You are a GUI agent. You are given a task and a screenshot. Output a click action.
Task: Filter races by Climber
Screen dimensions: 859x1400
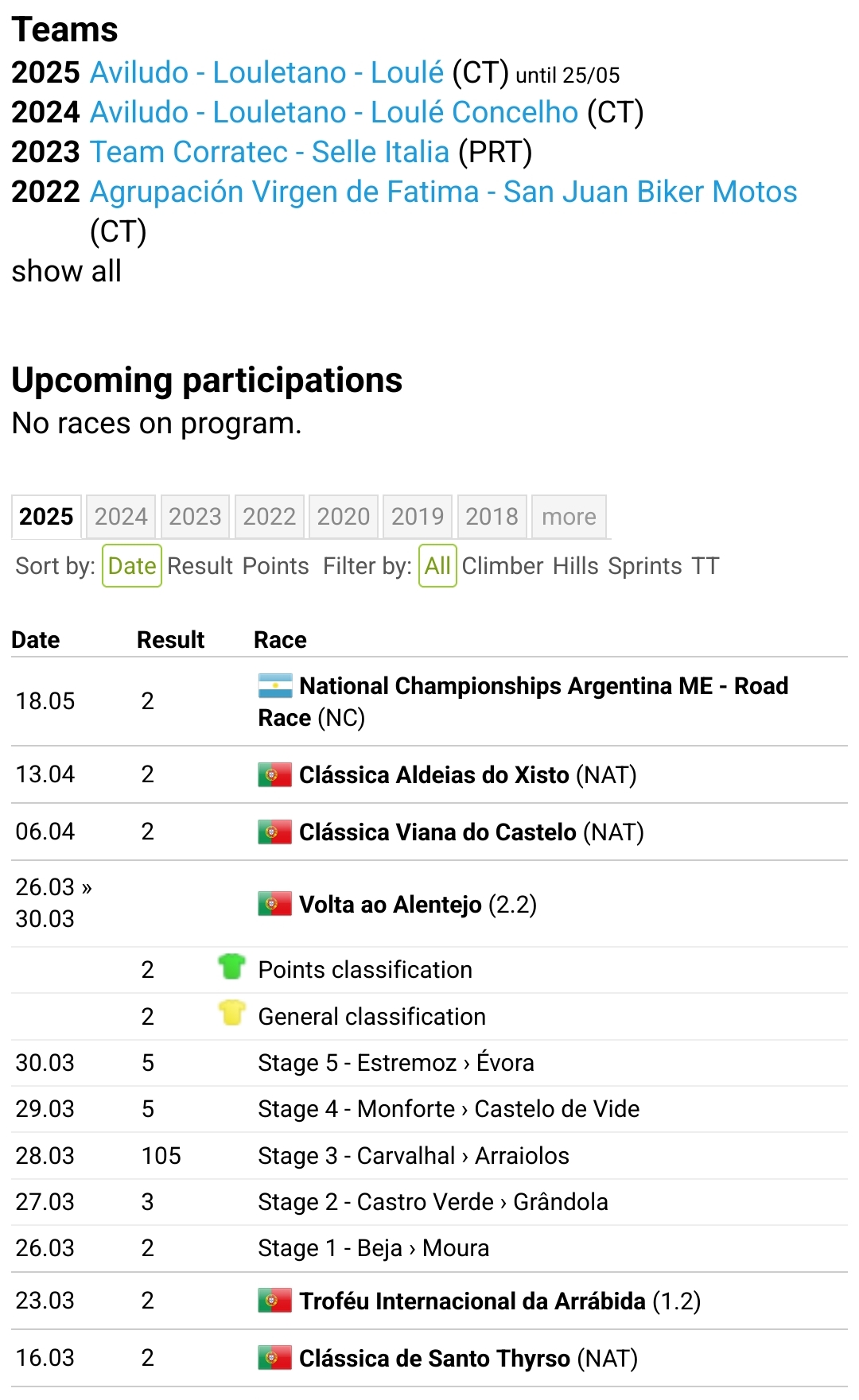click(x=503, y=566)
